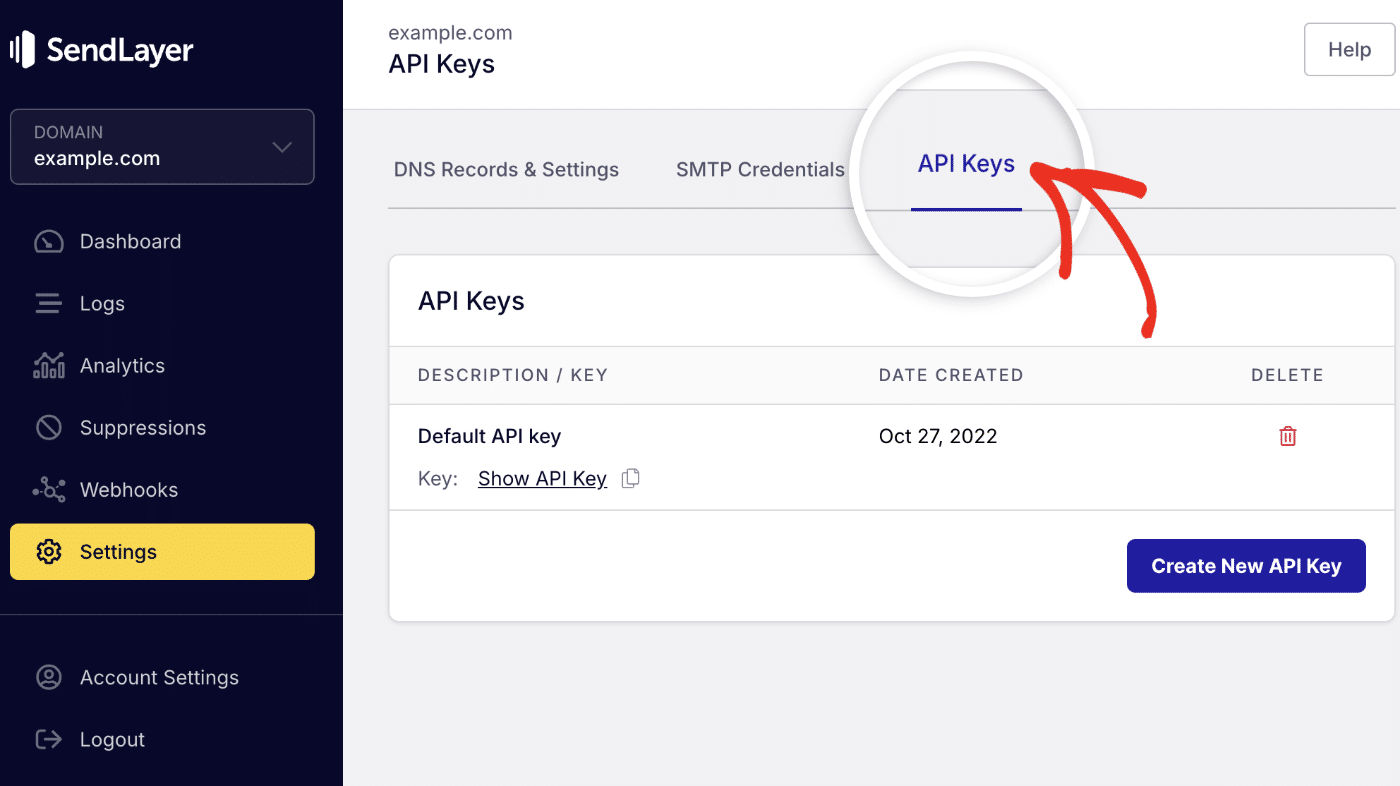1400x786 pixels.
Task: Open the domain selector chevron
Action: tap(281, 145)
